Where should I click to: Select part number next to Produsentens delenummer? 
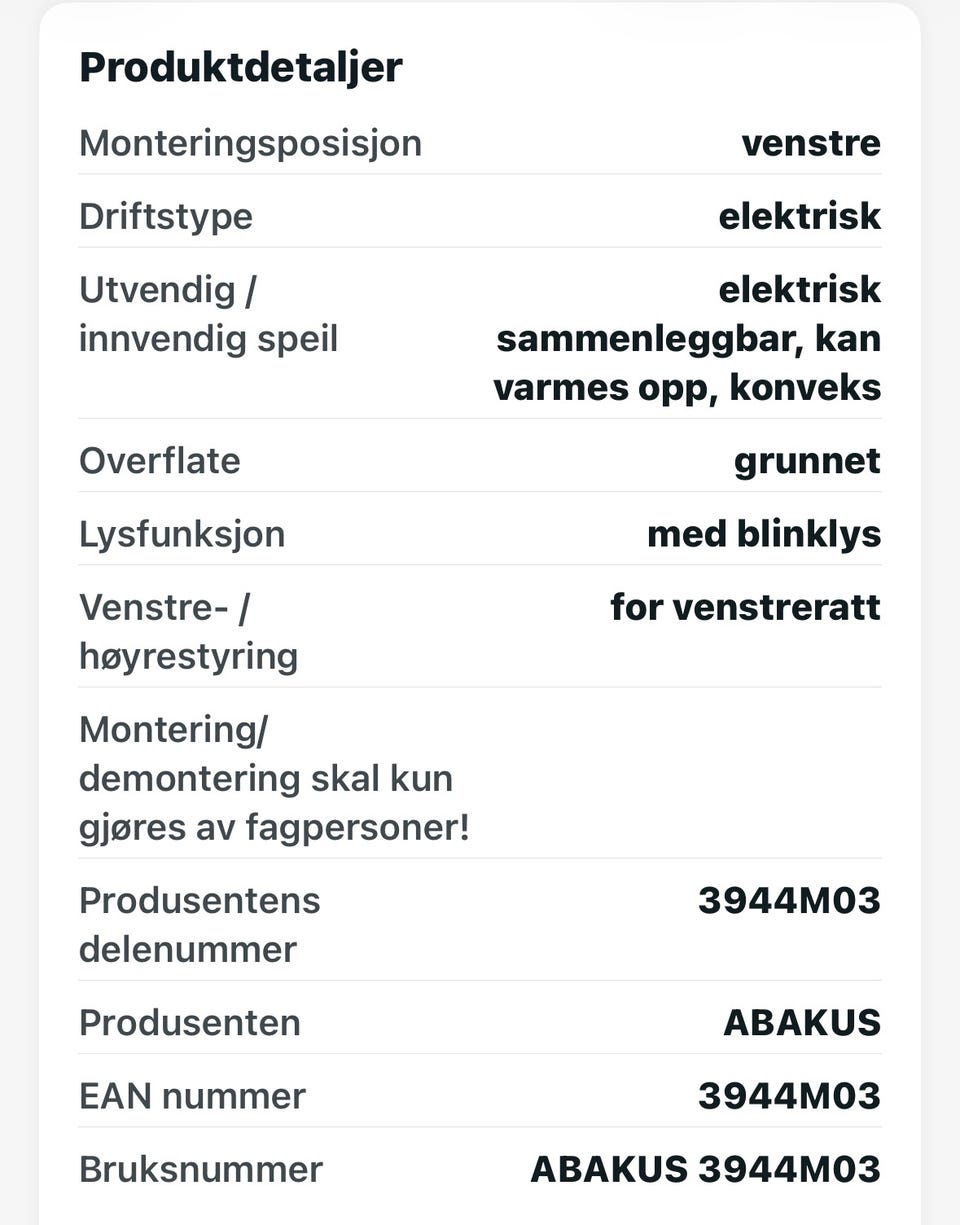(x=790, y=900)
